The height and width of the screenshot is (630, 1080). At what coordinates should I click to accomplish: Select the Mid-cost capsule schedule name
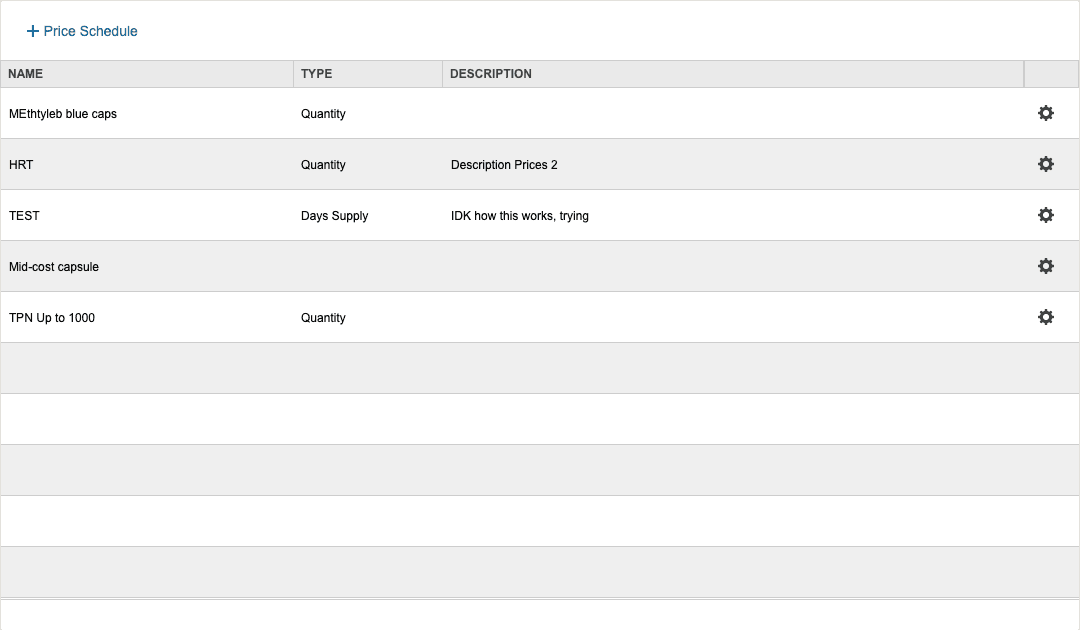pyautogui.click(x=54, y=267)
